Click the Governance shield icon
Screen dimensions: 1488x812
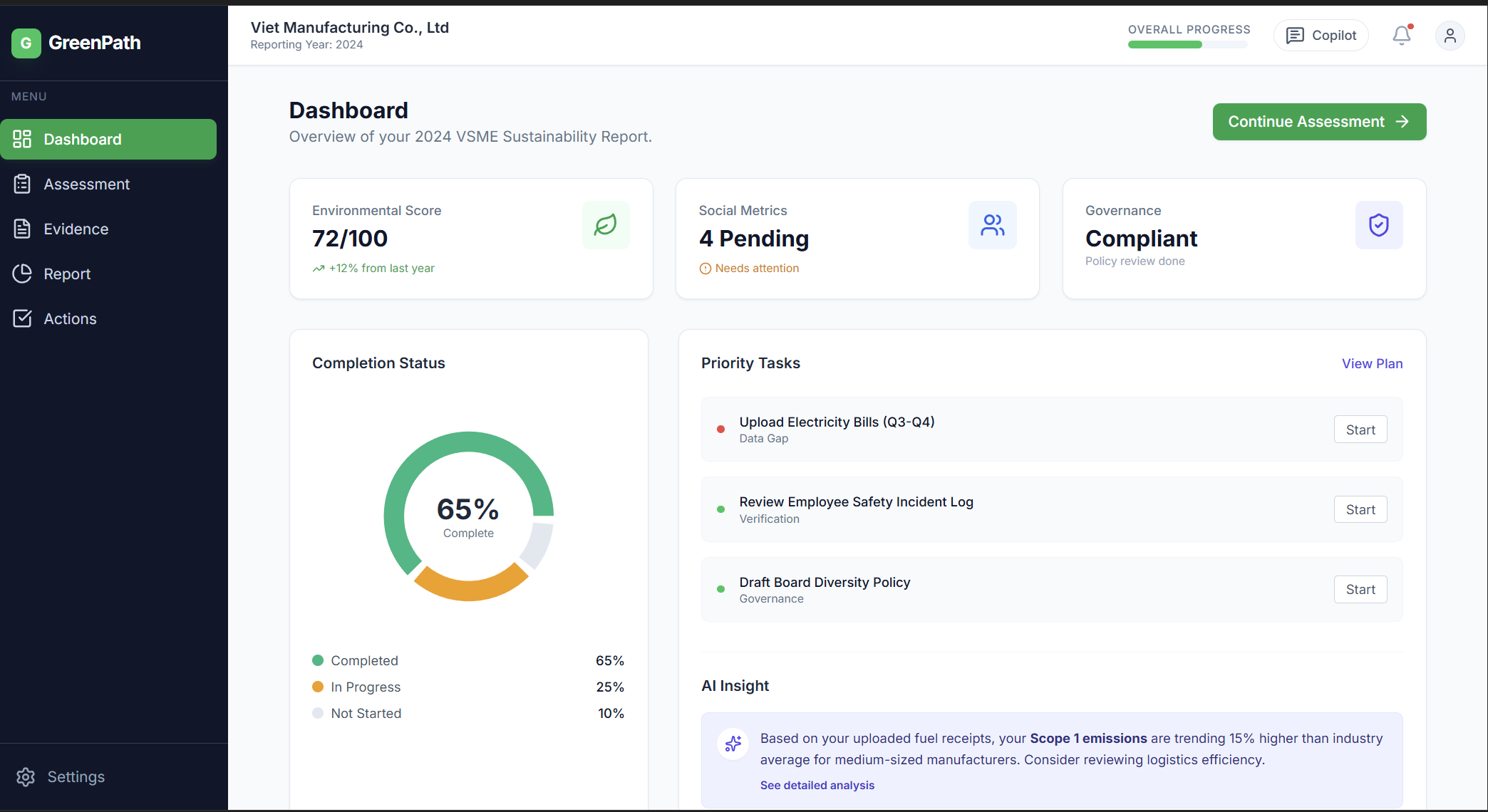(x=1378, y=225)
